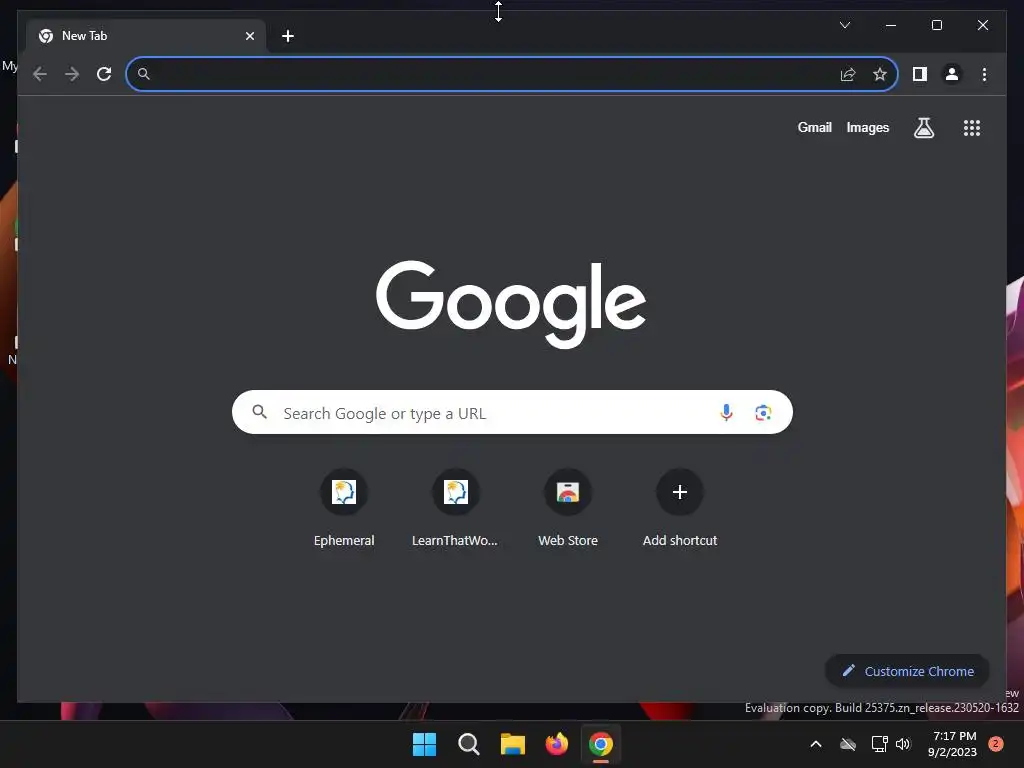Bookmark this tab with the star icon
1024x768 pixels.
[x=880, y=74]
